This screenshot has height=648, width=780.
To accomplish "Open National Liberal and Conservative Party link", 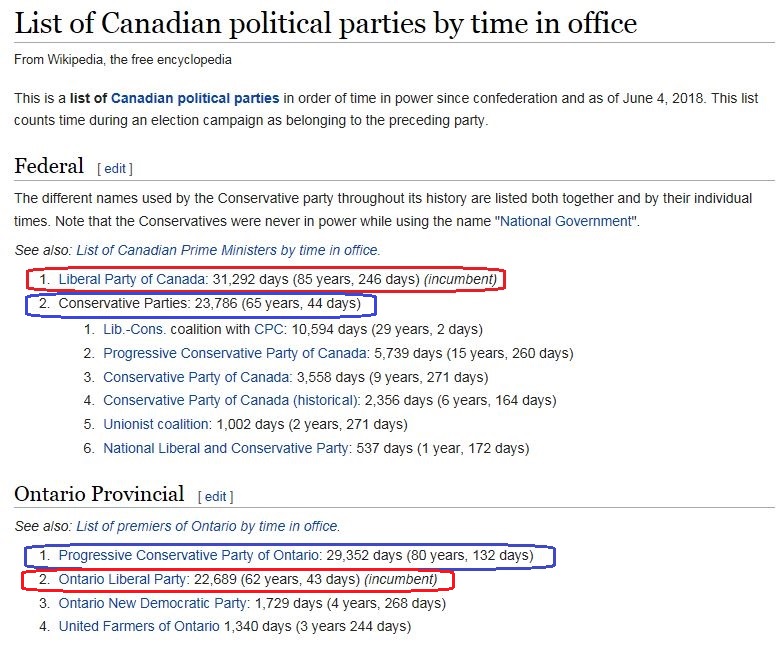I will pos(226,449).
